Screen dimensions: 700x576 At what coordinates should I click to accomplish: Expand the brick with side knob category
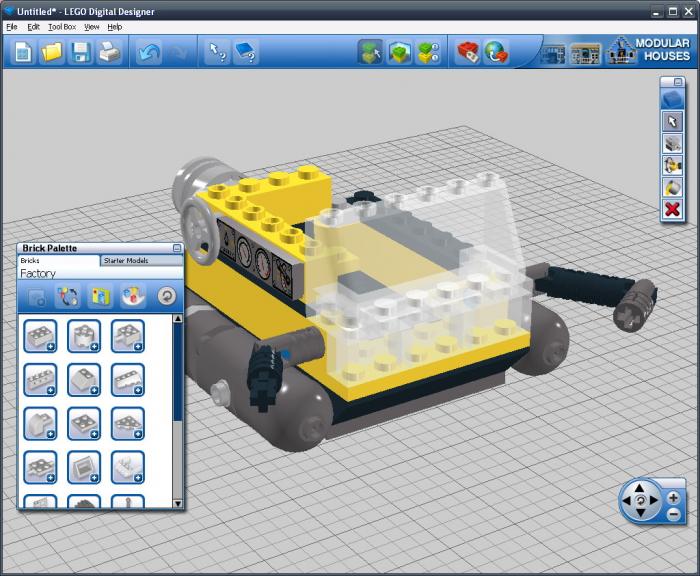tap(128, 336)
